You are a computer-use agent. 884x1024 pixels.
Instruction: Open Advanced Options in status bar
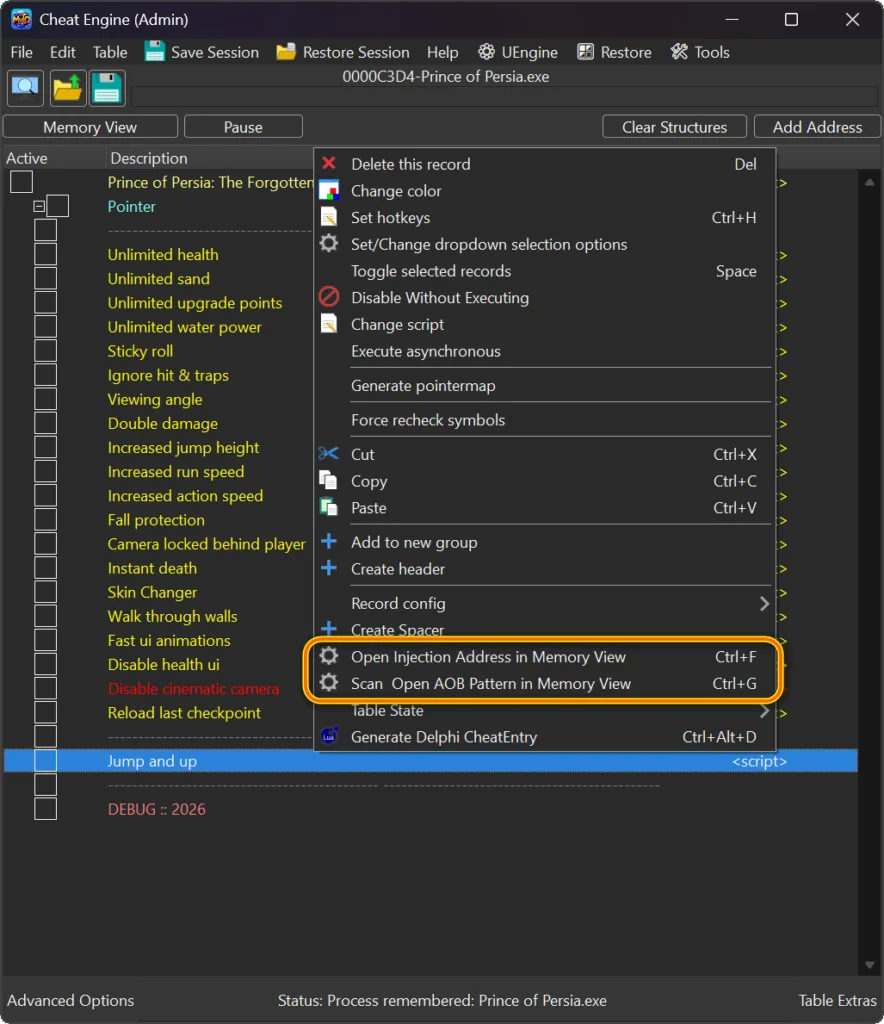pyautogui.click(x=71, y=1000)
